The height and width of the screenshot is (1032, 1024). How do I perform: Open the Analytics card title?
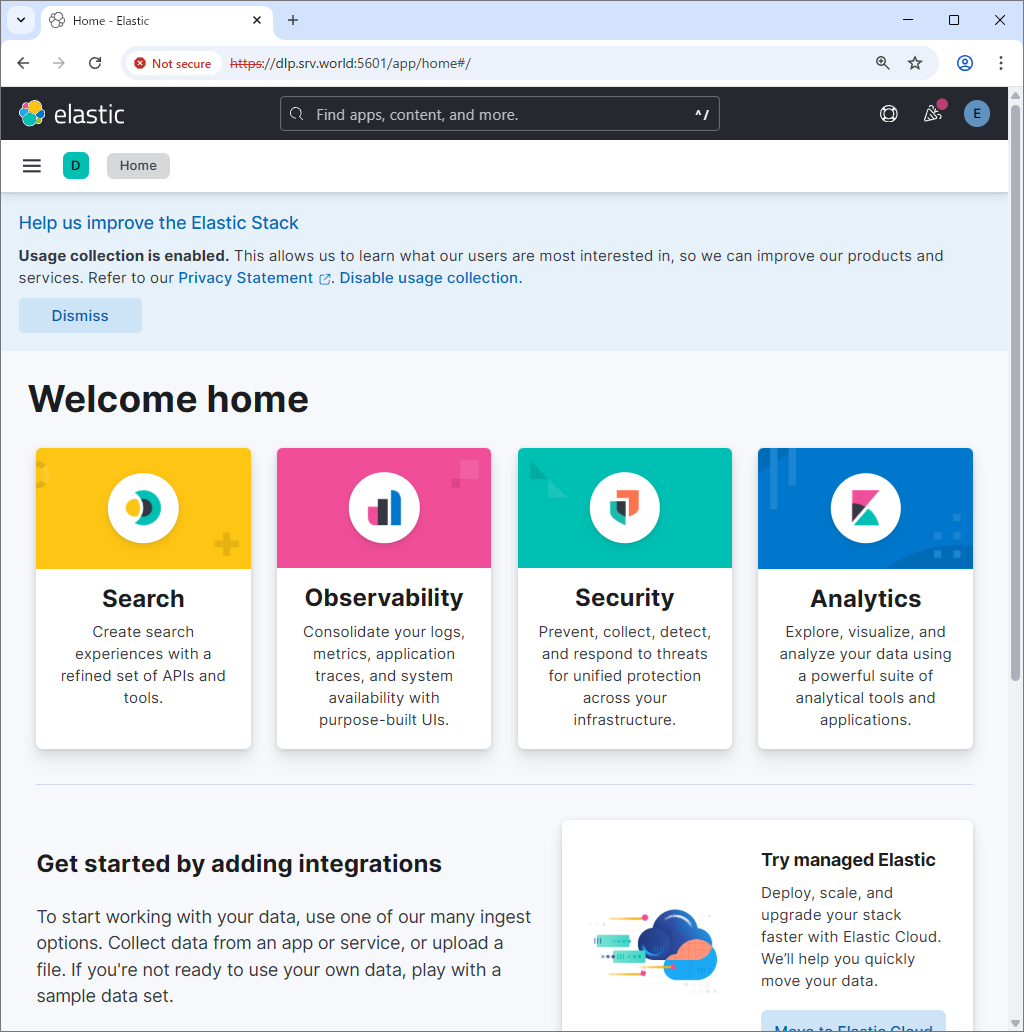click(x=865, y=599)
